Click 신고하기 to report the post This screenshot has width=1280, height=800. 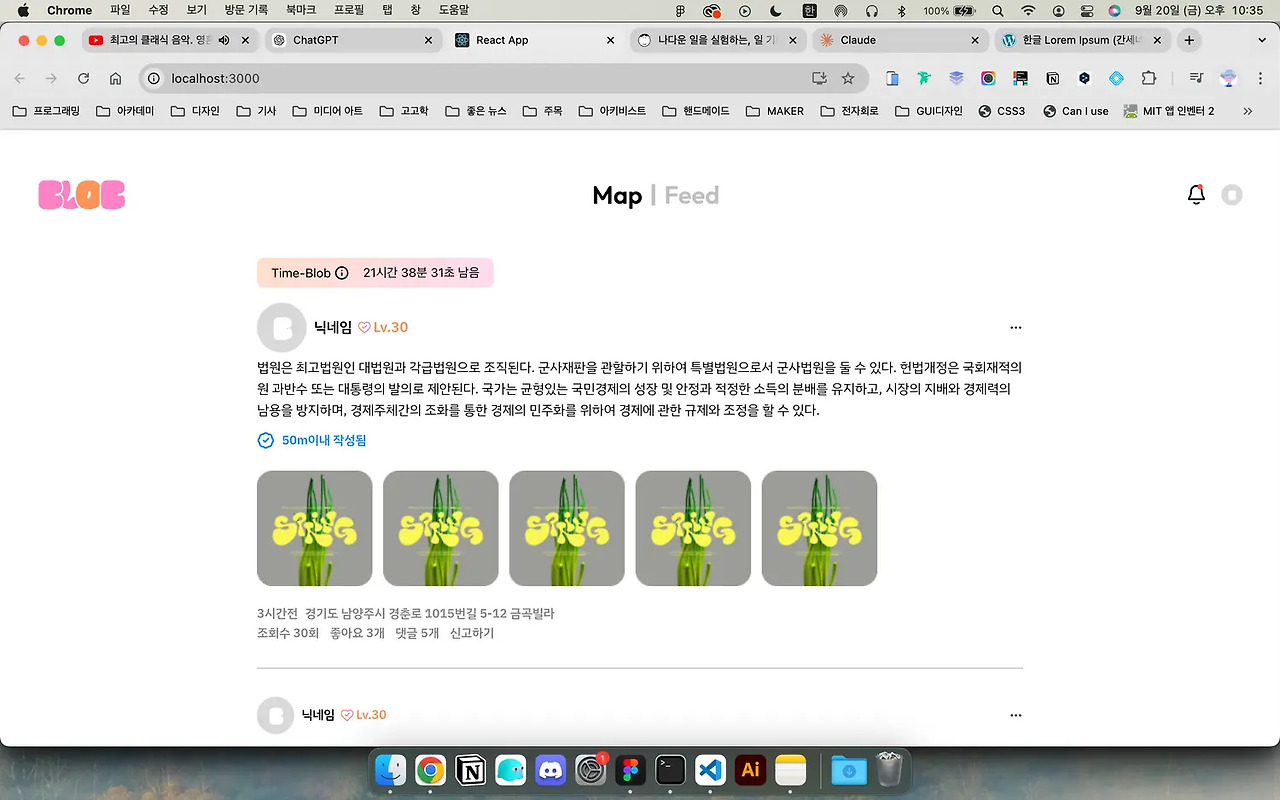472,633
